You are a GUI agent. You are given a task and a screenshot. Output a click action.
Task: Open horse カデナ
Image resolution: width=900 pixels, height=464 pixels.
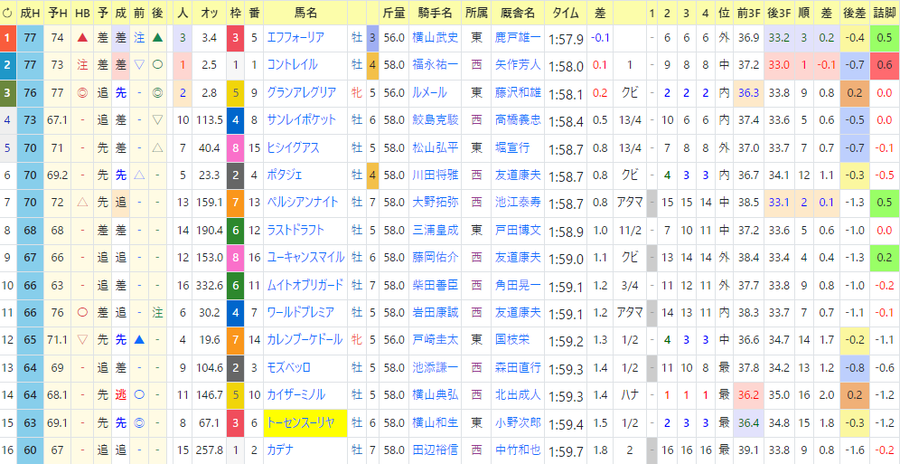[281, 451]
